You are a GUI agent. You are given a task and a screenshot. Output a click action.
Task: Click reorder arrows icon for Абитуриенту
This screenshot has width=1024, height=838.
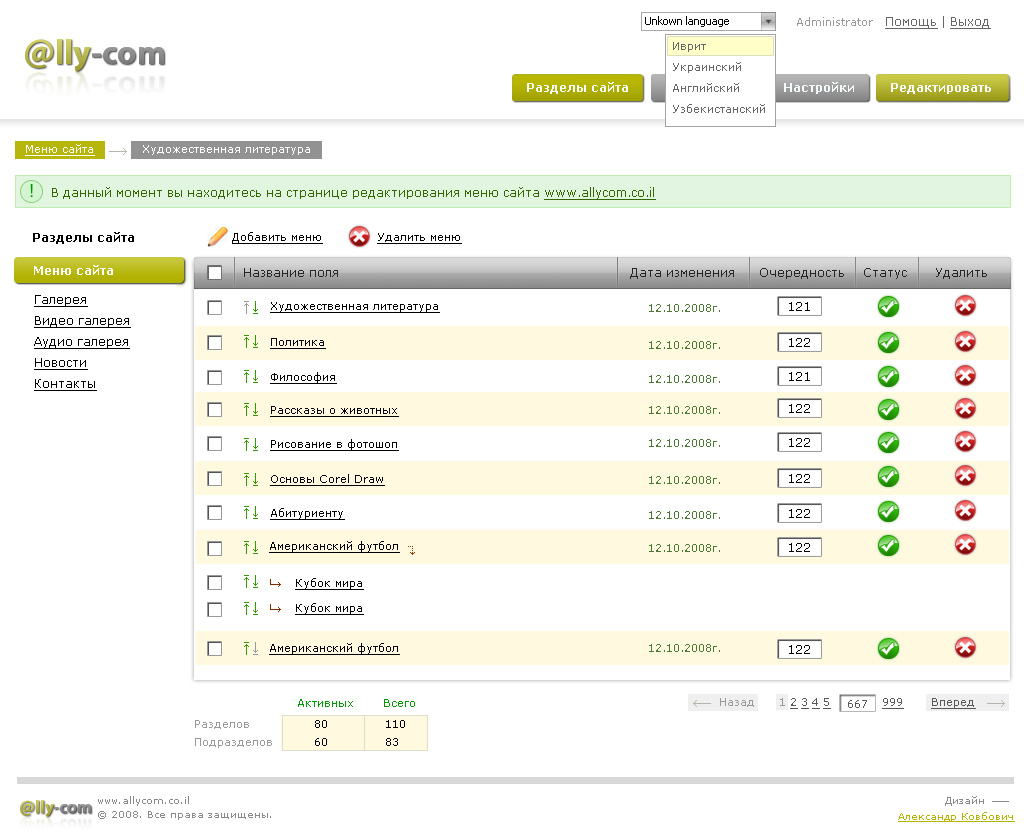click(251, 513)
